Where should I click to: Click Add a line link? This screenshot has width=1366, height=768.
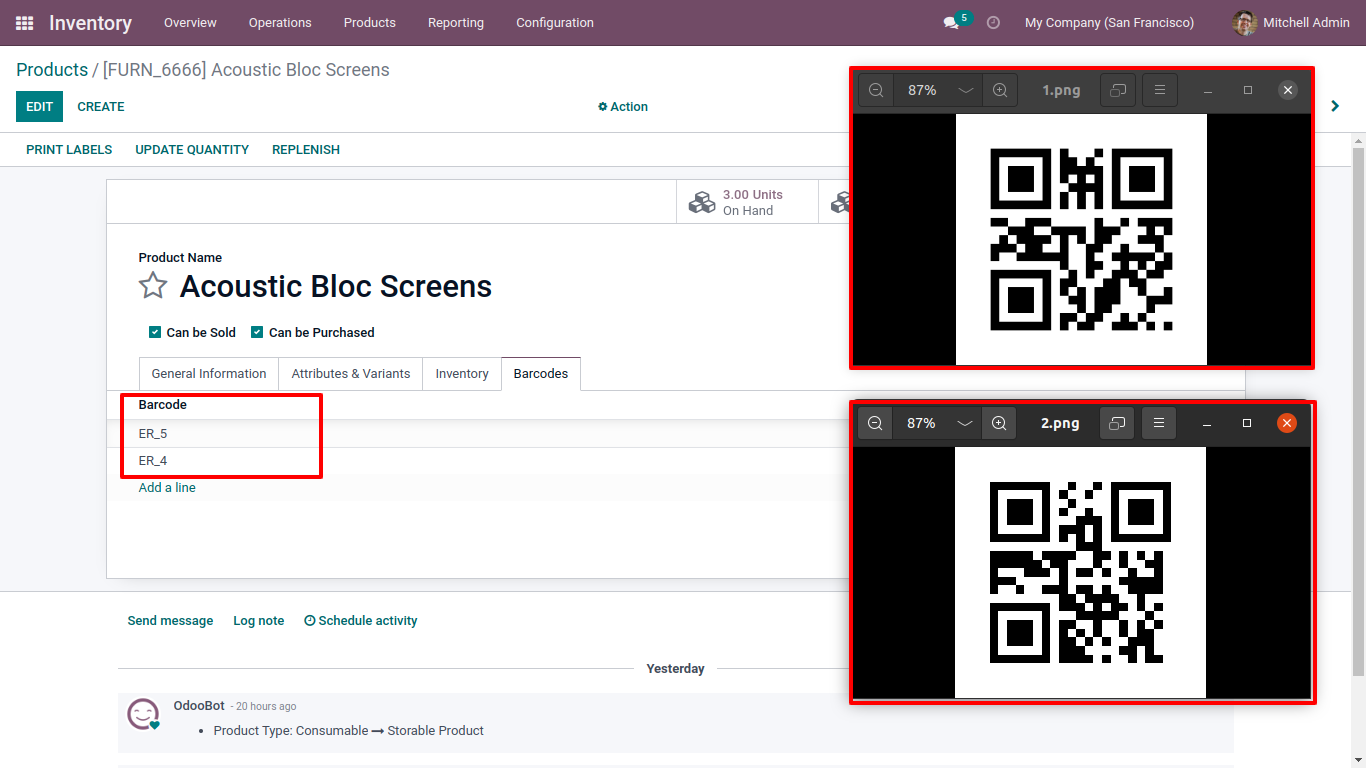click(x=167, y=488)
